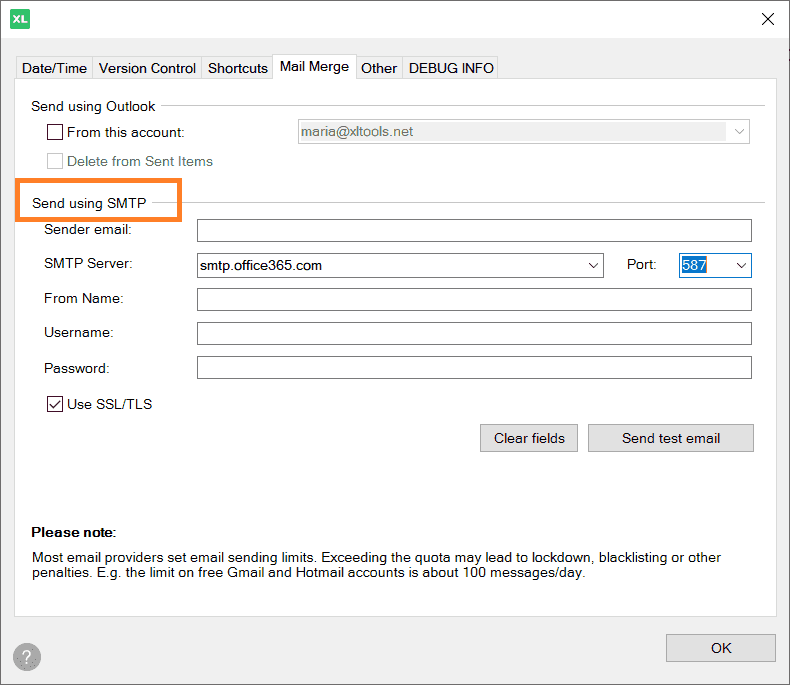Uncheck the 'Use SSL/TLS' checkbox
The height and width of the screenshot is (685, 790).
coord(55,404)
